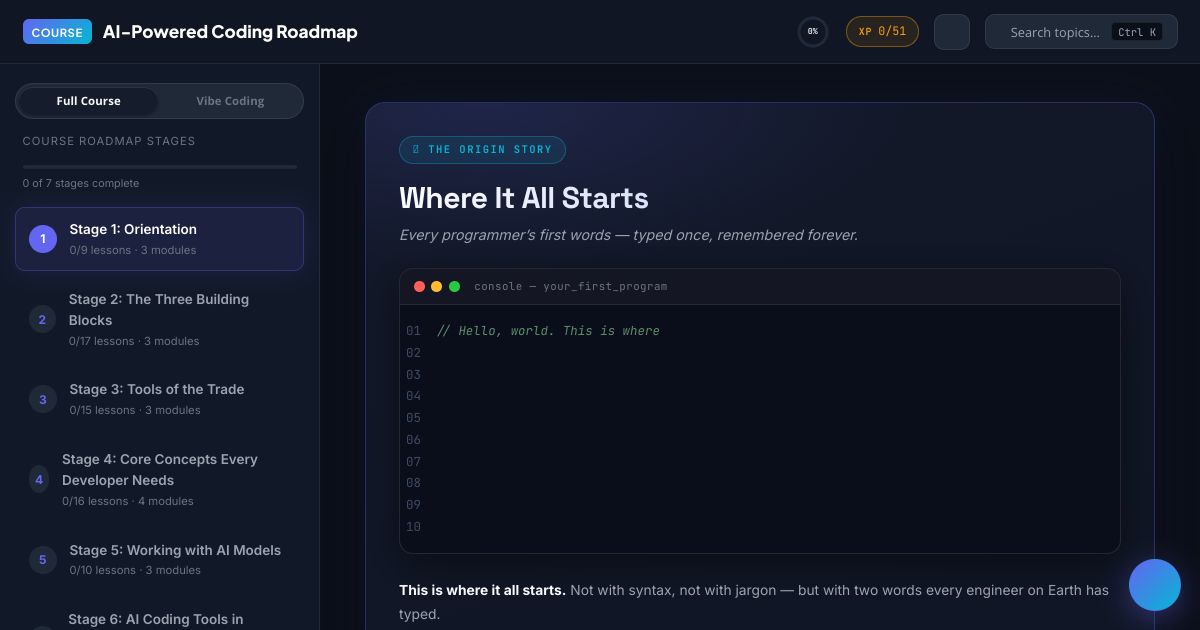Click '0/15 lessons · 3 modules' text
Viewport: 1200px width, 630px height.
click(x=135, y=410)
